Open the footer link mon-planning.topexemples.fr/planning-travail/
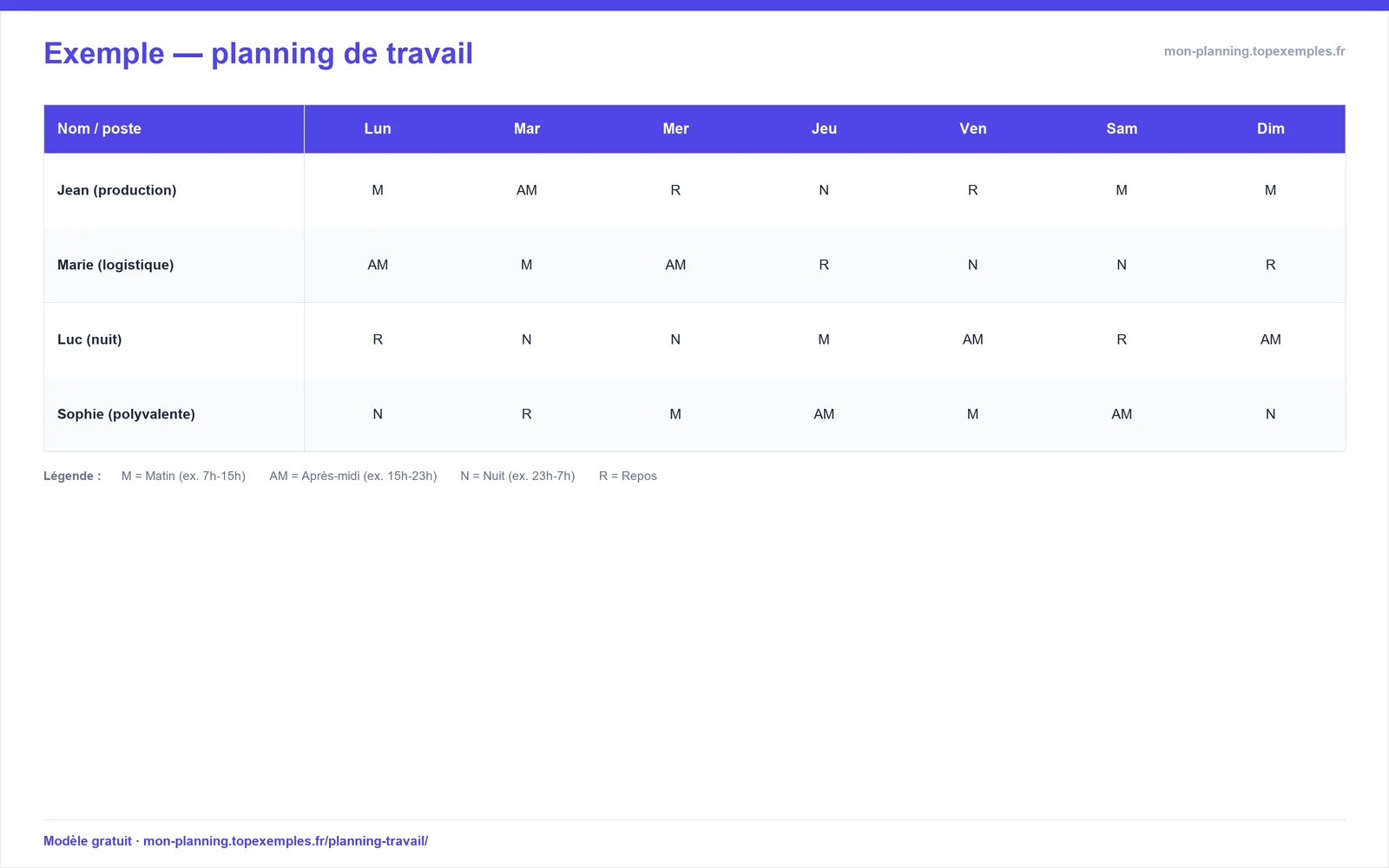 pos(286,841)
